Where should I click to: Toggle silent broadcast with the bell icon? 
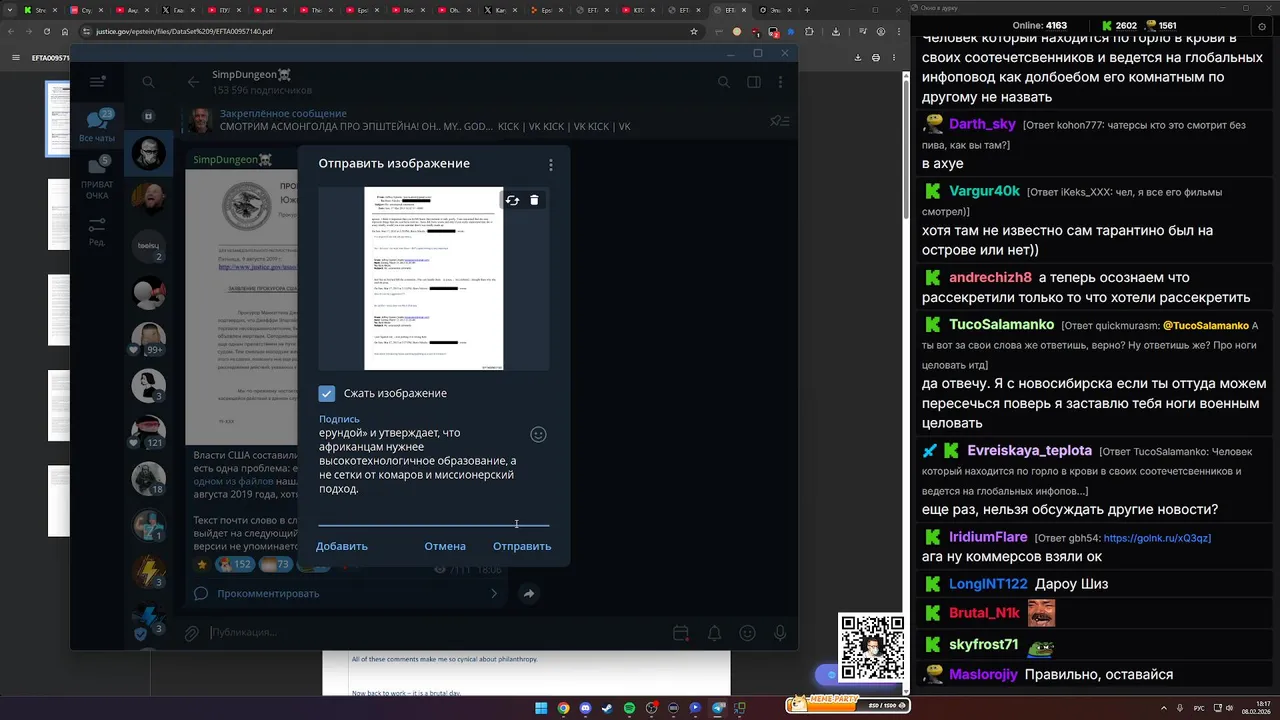coord(715,633)
